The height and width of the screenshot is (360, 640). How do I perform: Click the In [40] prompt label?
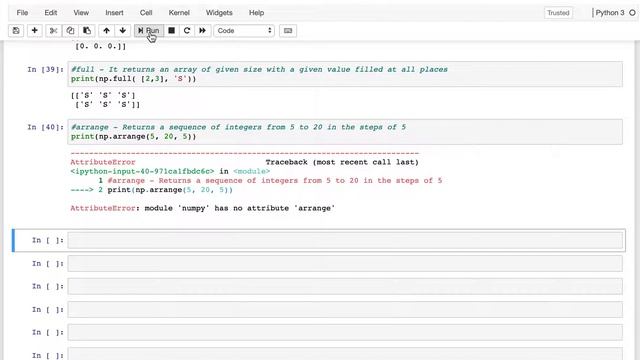45,127
